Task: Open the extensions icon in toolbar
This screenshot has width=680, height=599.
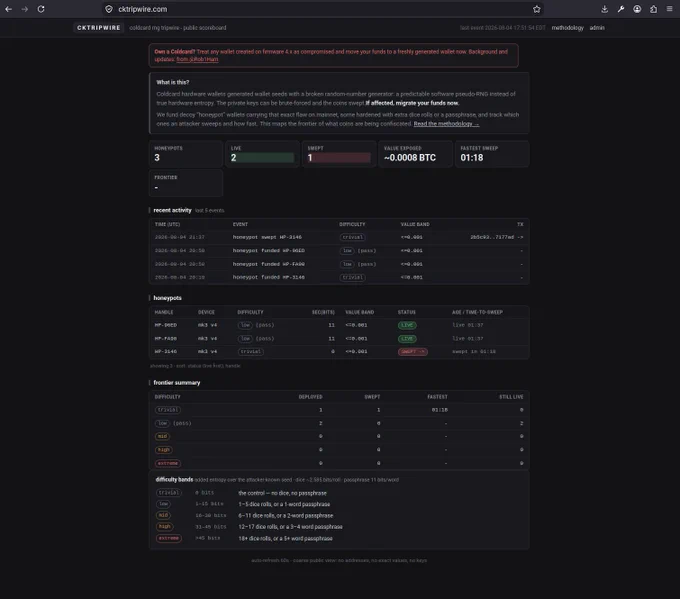Action: (x=653, y=9)
